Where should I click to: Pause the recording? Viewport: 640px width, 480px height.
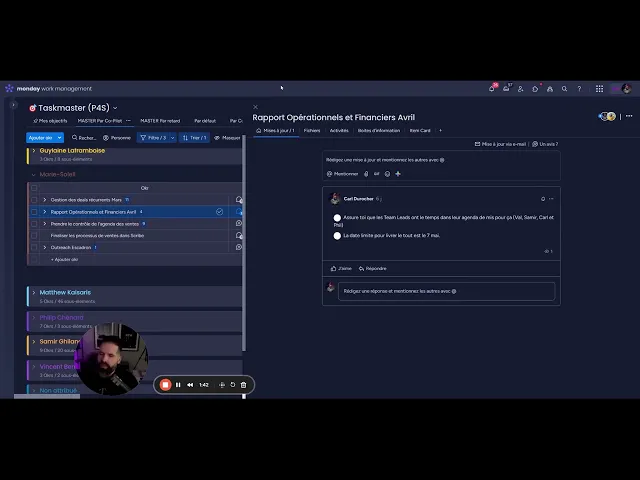178,384
